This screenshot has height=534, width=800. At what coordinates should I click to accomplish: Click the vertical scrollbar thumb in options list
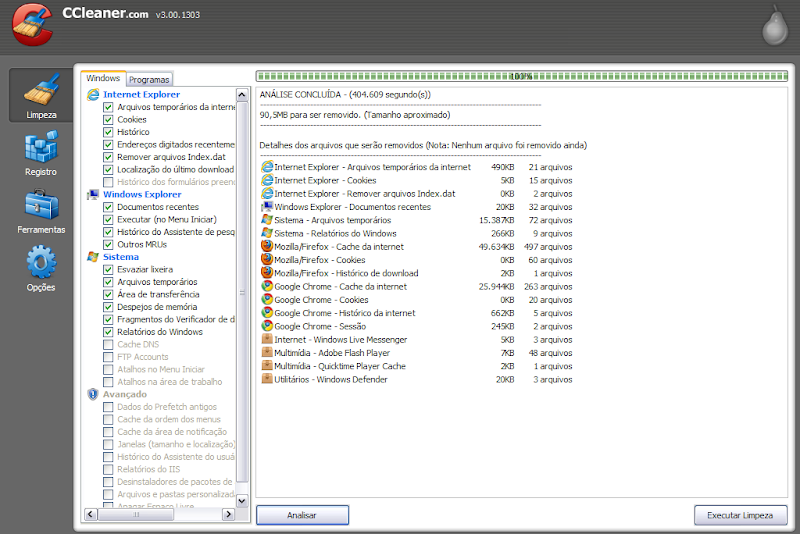[242, 292]
